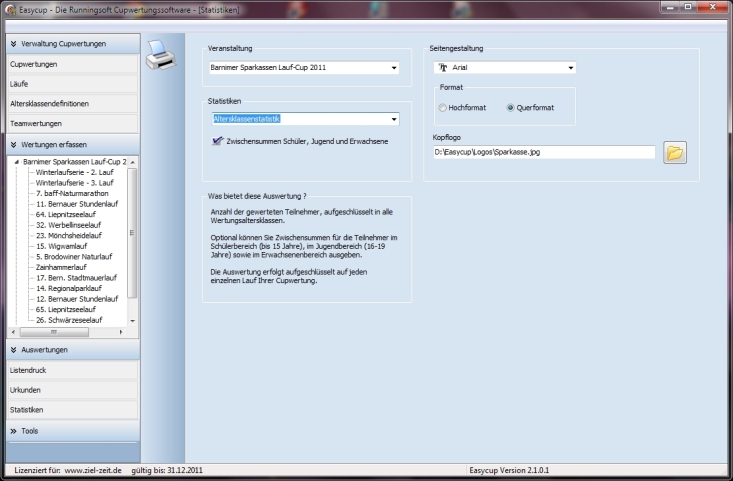Select the Hochformat radio button
This screenshot has width=733, height=481.
[443, 107]
